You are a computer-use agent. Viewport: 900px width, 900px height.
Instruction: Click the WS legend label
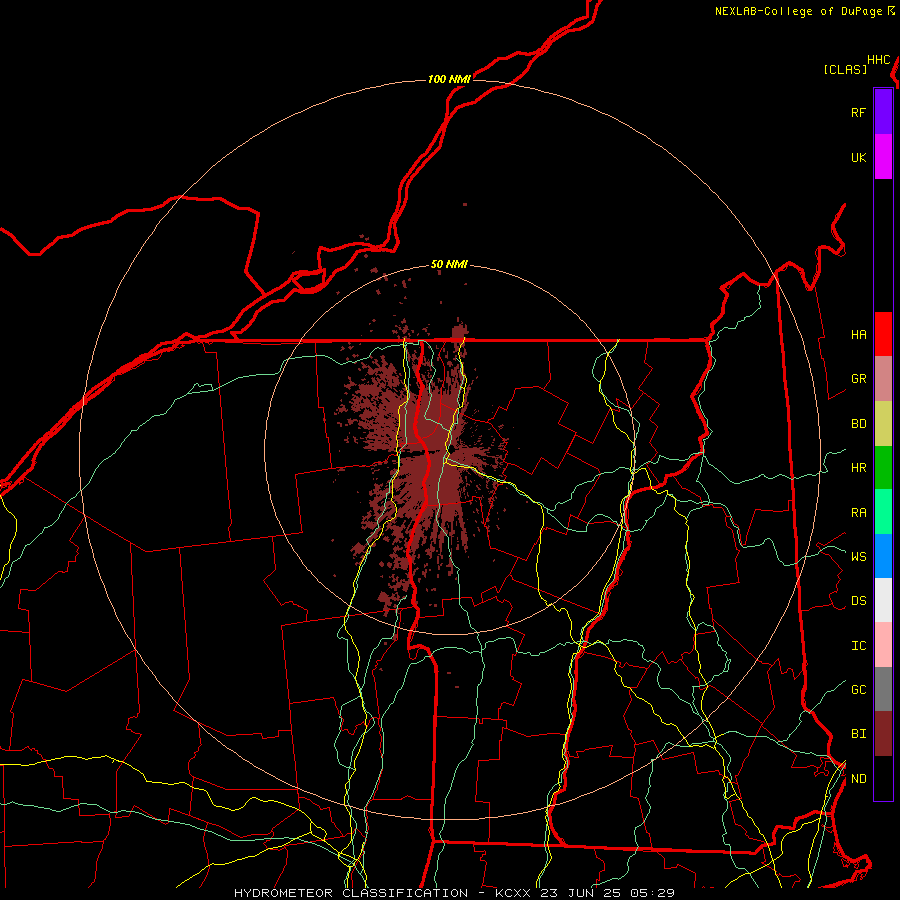858,556
